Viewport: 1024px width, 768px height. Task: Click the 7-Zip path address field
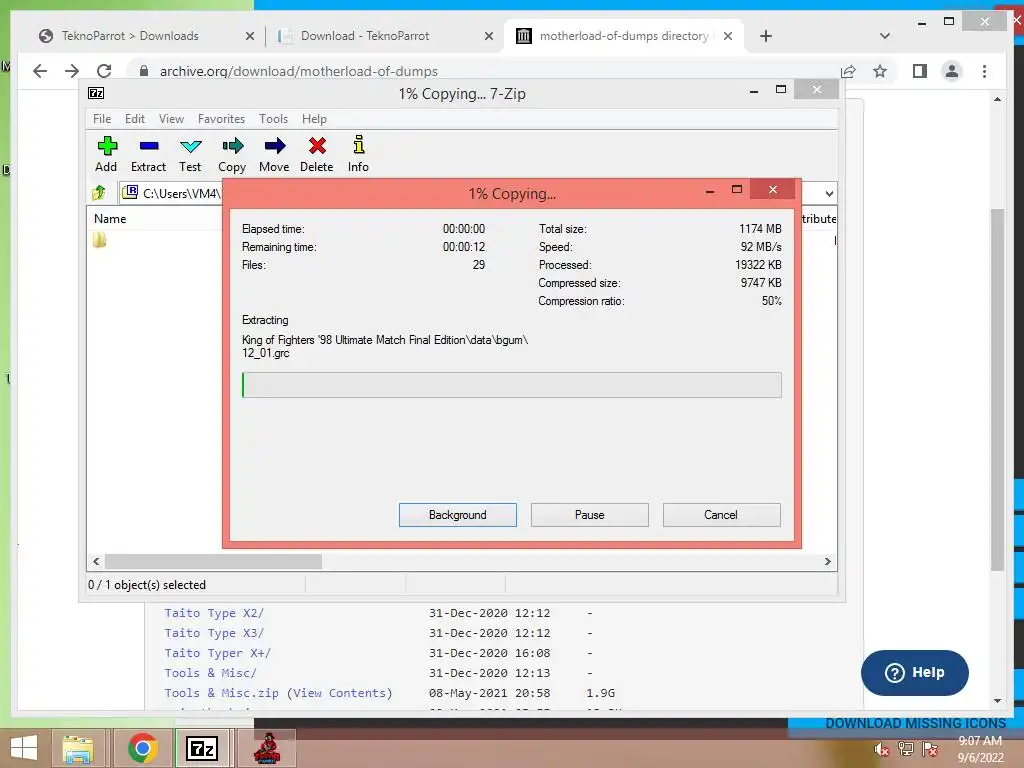[x=171, y=193]
